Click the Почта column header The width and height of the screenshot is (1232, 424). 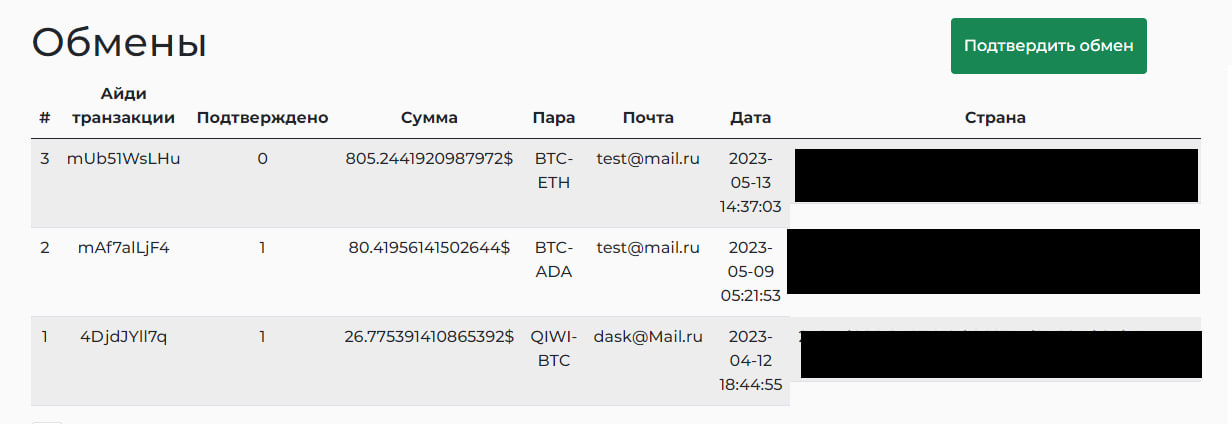click(x=648, y=118)
